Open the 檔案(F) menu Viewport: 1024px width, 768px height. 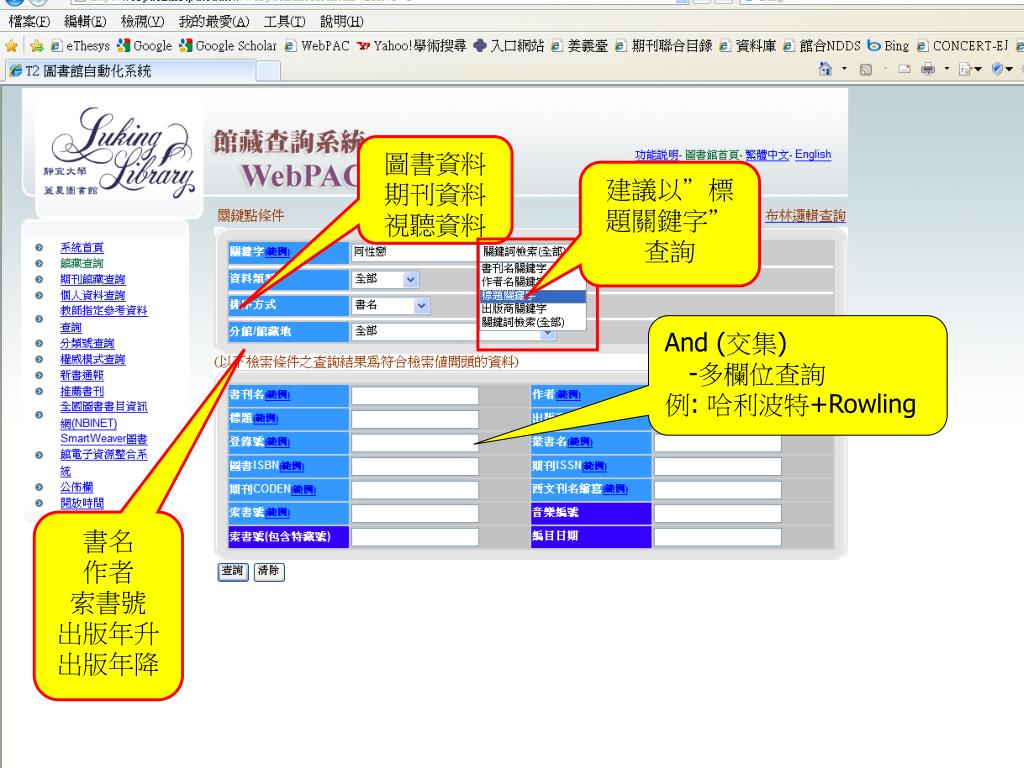29,21
